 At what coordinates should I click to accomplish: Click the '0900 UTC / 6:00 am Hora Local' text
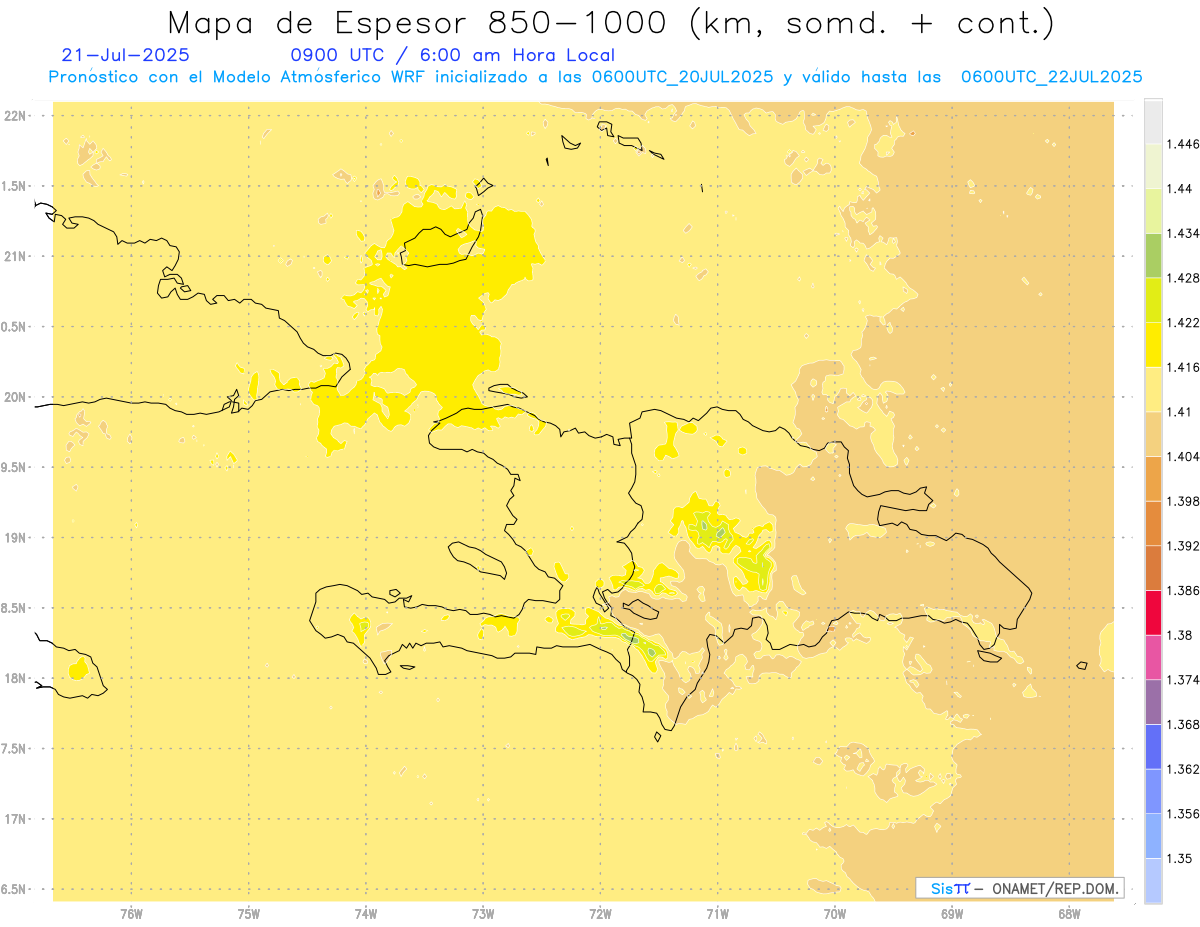(x=453, y=56)
